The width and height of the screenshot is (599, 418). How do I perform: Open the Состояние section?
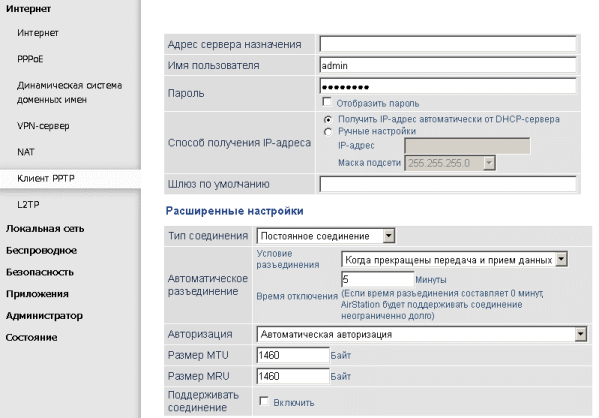tap(31, 337)
